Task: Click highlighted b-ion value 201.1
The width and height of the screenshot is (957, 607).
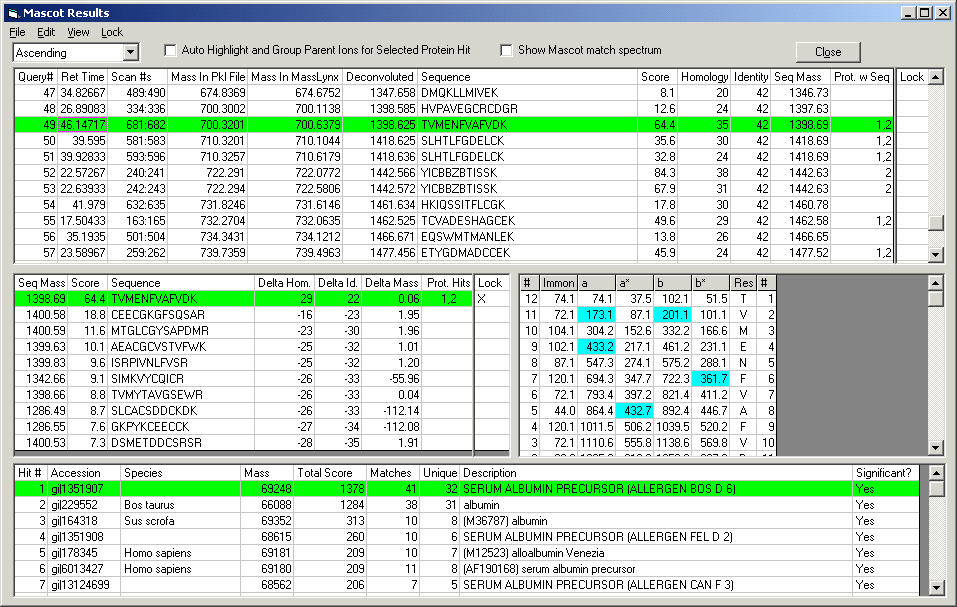Action: 673,315
